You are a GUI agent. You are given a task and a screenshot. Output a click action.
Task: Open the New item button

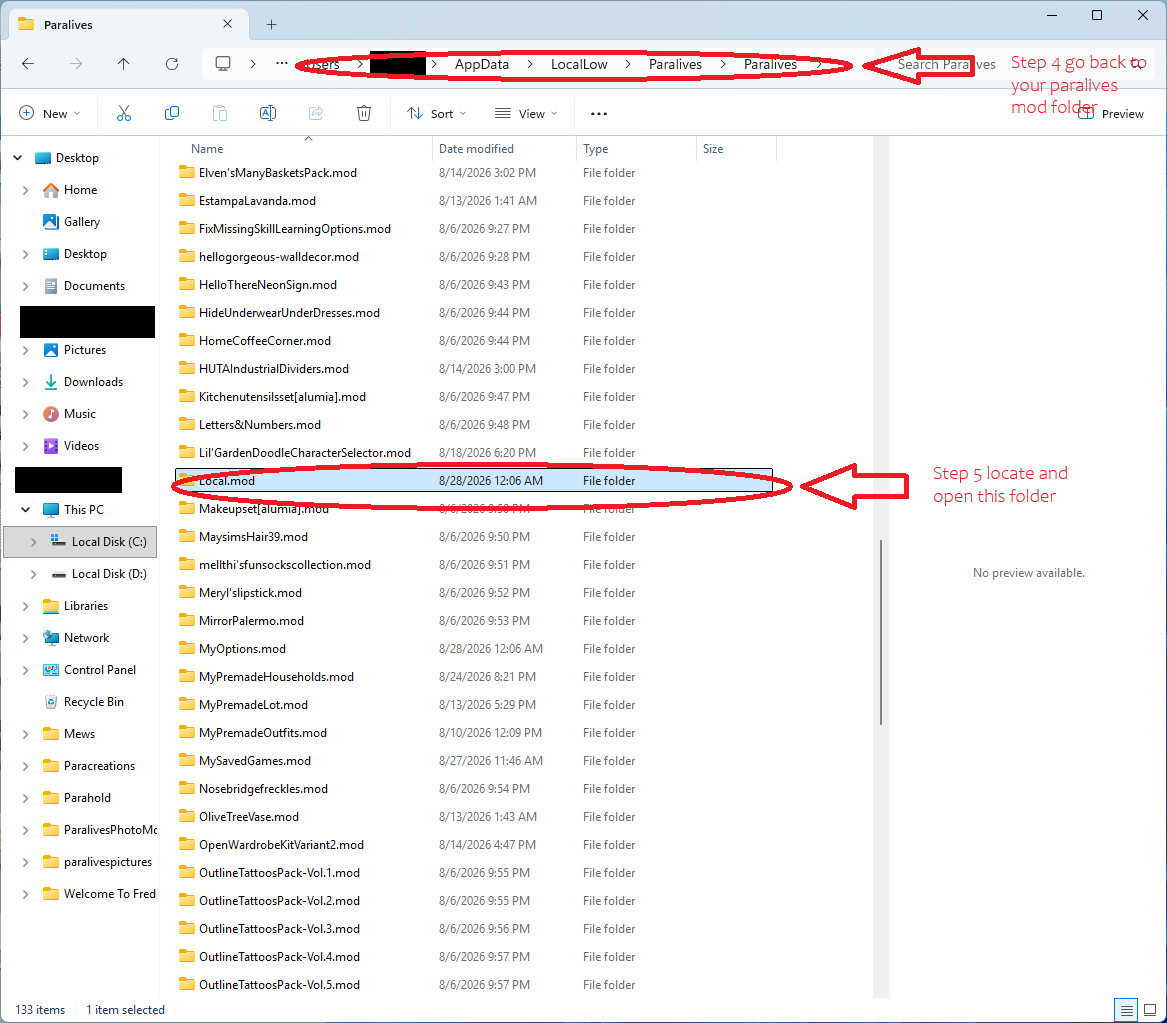(x=49, y=114)
